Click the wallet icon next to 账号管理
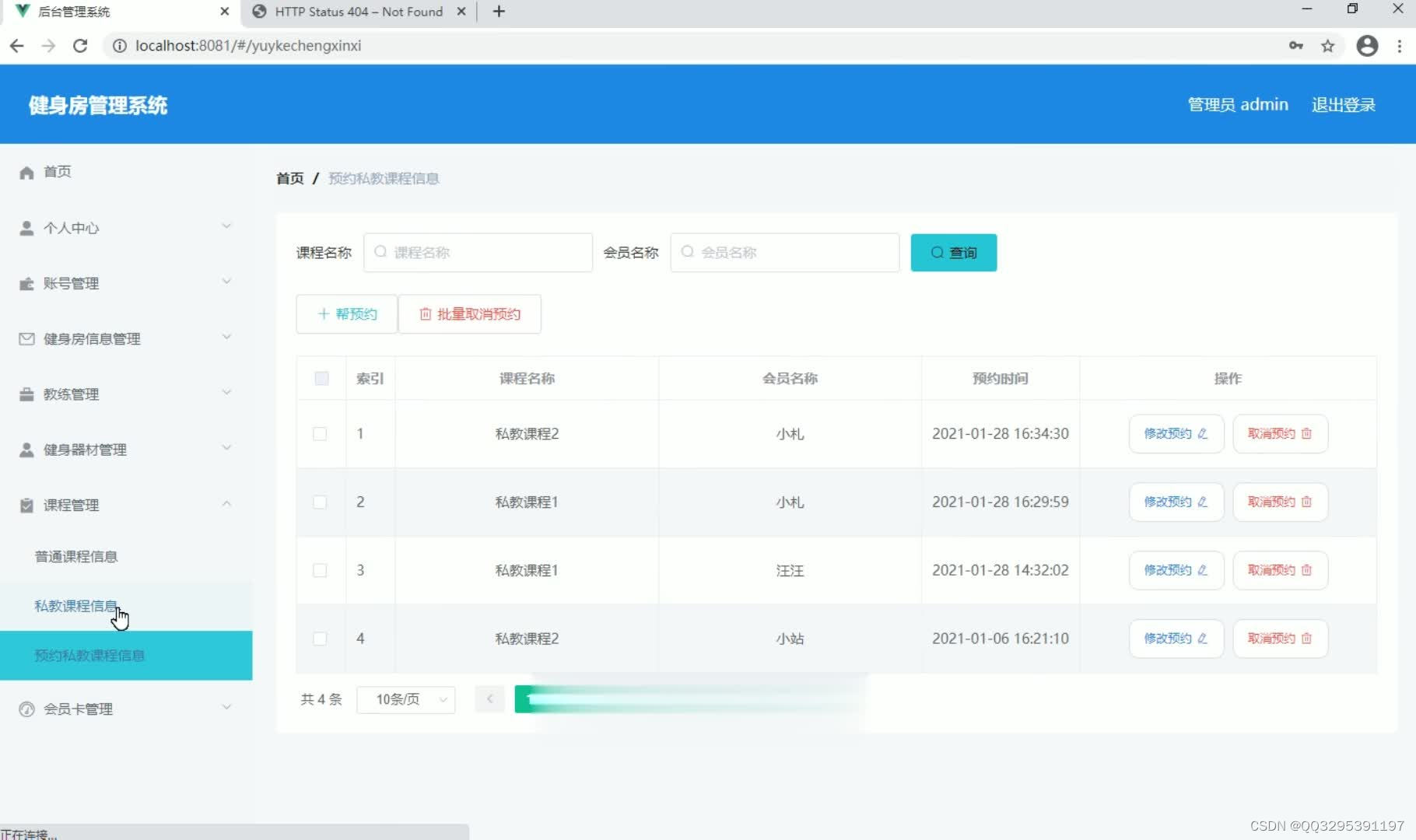 pos(26,284)
